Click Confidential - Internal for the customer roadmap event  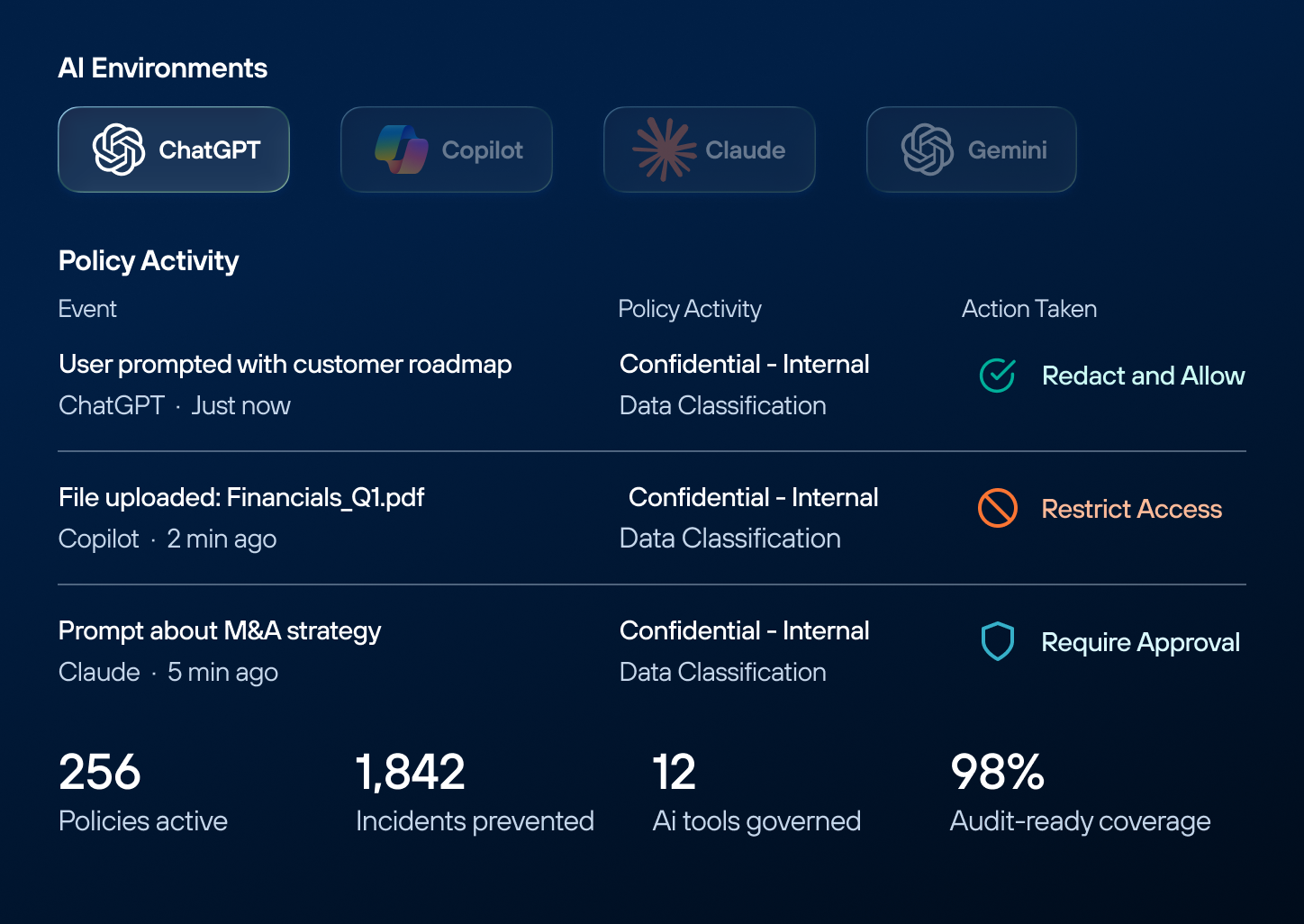[745, 364]
